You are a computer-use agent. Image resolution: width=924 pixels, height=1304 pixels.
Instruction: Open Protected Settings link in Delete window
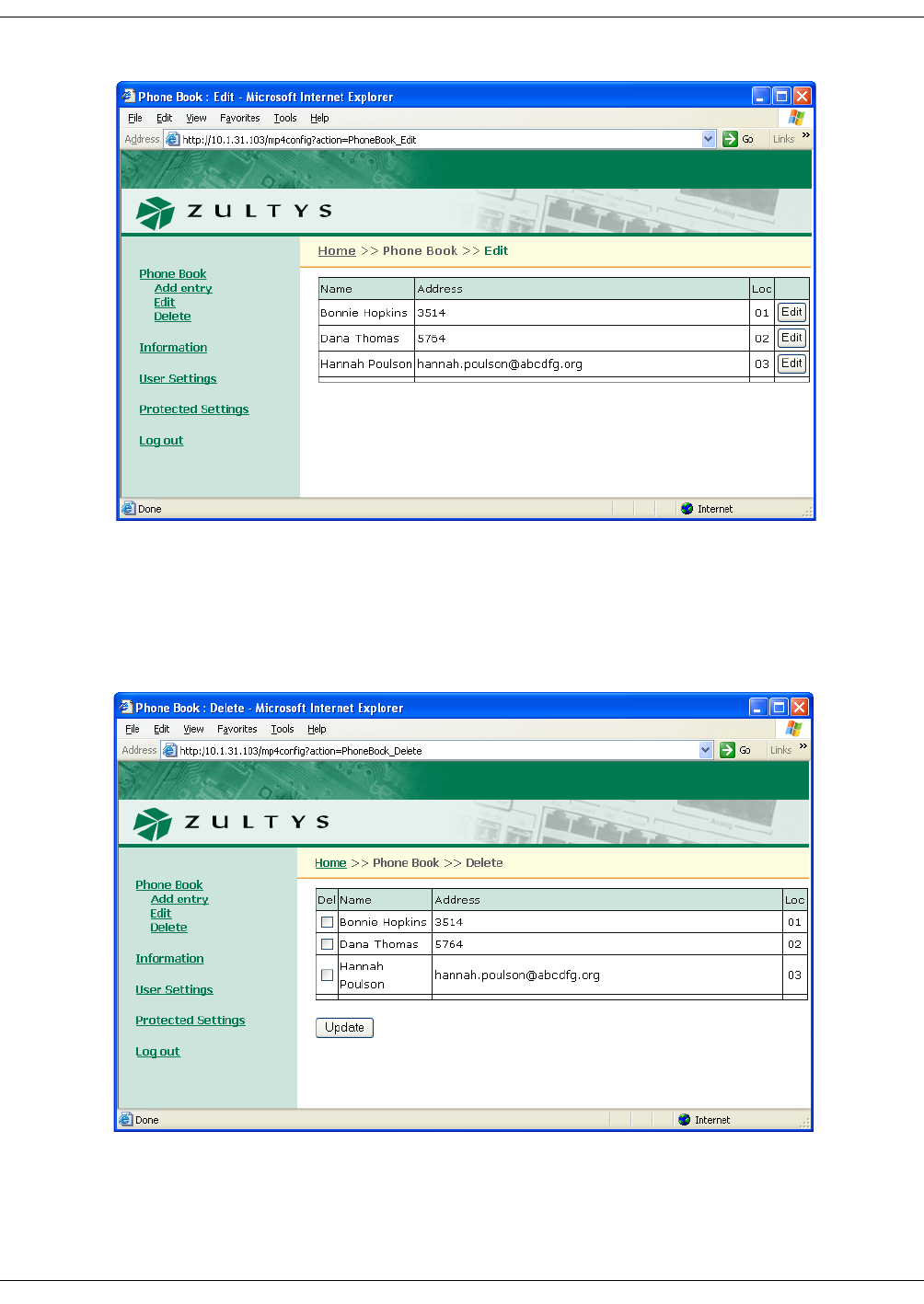[x=191, y=1021]
